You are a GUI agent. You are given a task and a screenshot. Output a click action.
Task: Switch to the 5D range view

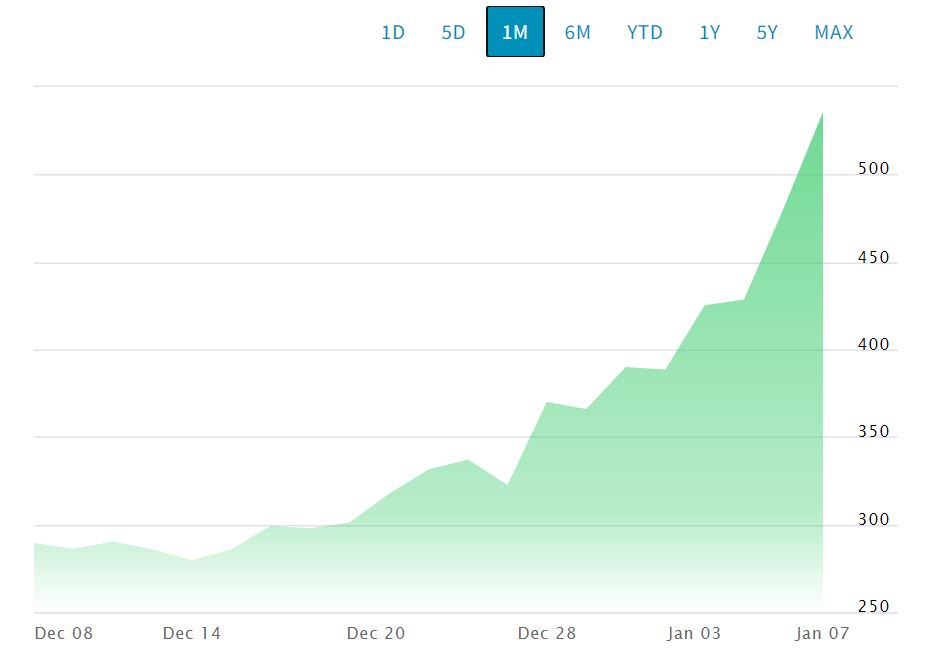(x=453, y=32)
